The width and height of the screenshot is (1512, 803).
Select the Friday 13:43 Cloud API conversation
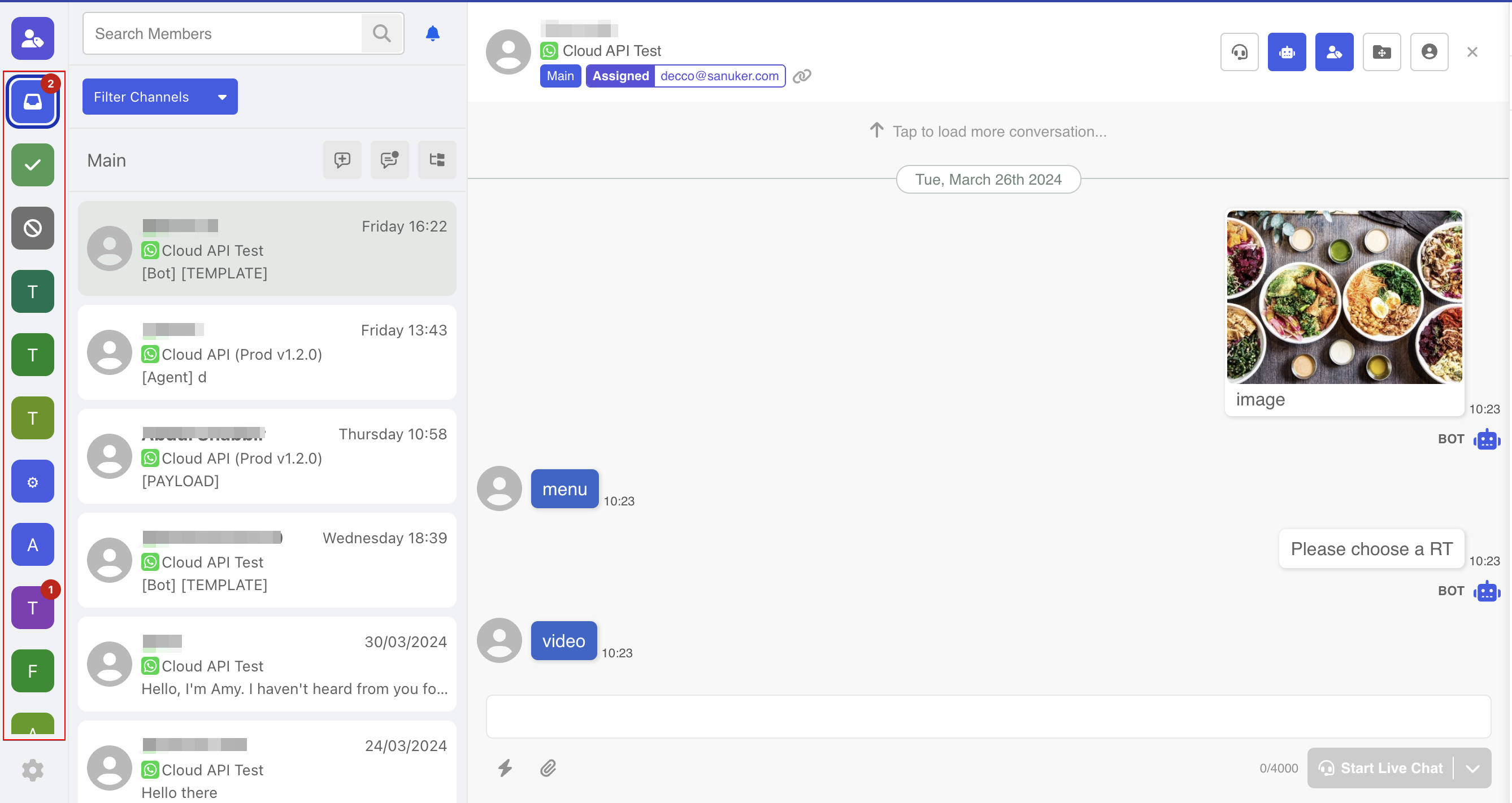click(x=267, y=352)
